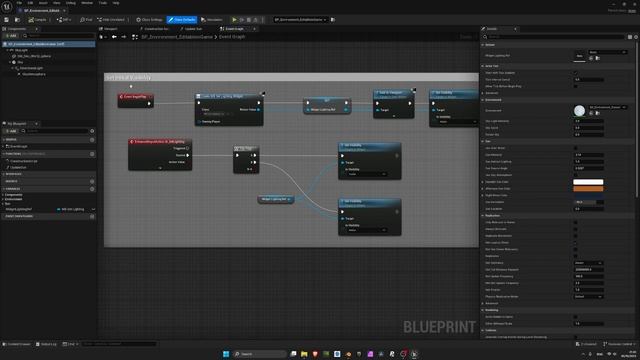Toggle Start with Tick Enabled checkbox
640x360 pixels.
(x=576, y=73)
